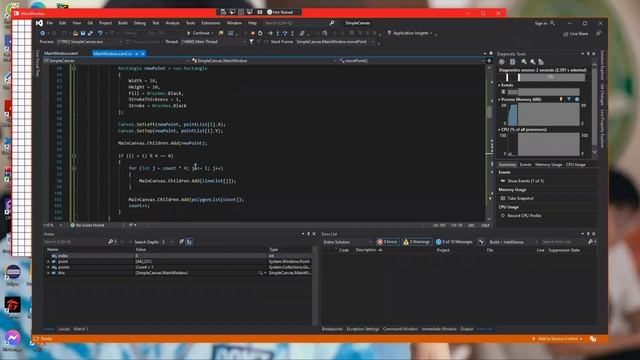Open the Garena icon on the desktop
The image size is (640, 360).
13,305
